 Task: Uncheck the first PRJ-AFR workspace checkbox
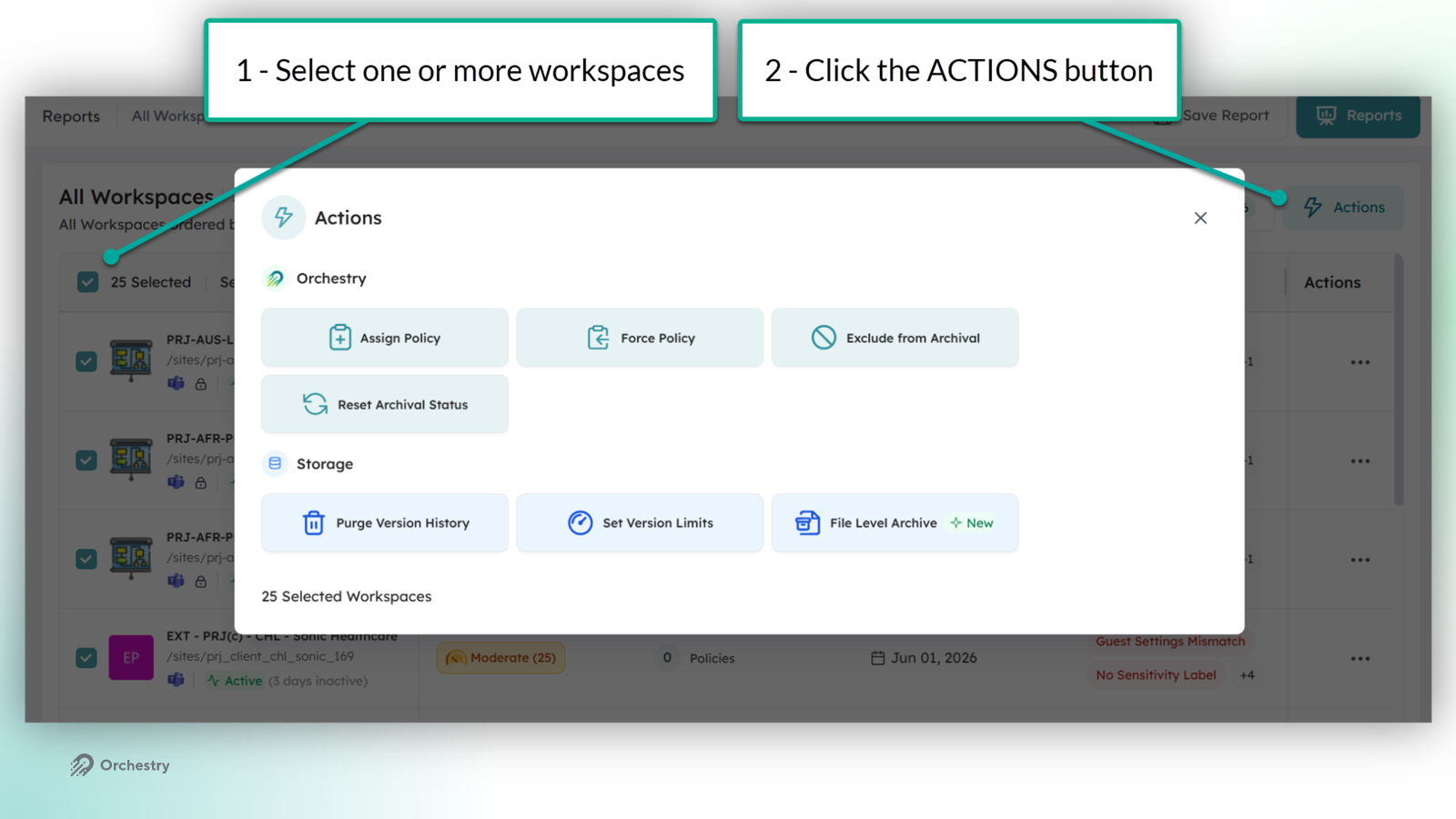coord(86,460)
